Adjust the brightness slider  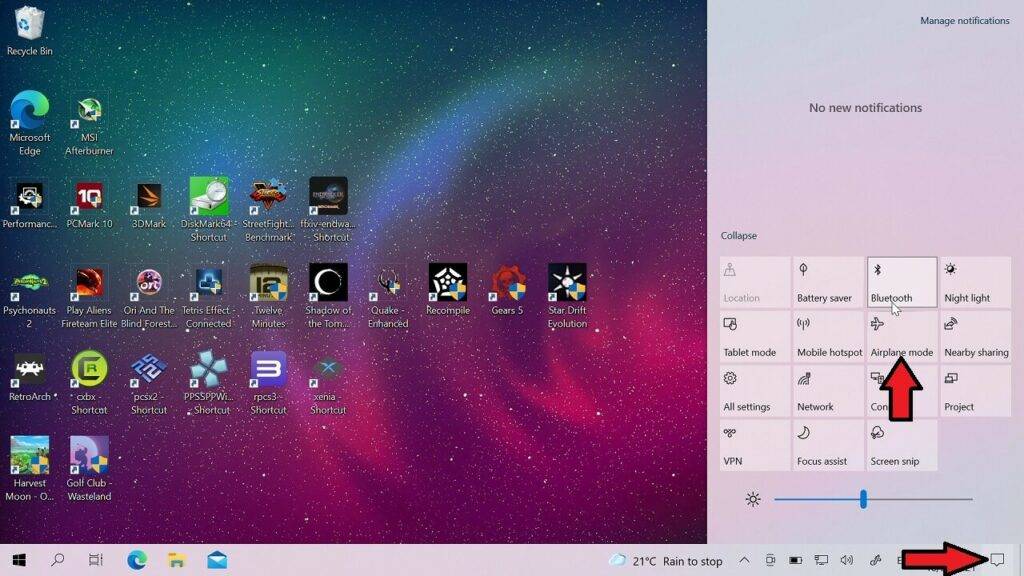click(x=873, y=499)
